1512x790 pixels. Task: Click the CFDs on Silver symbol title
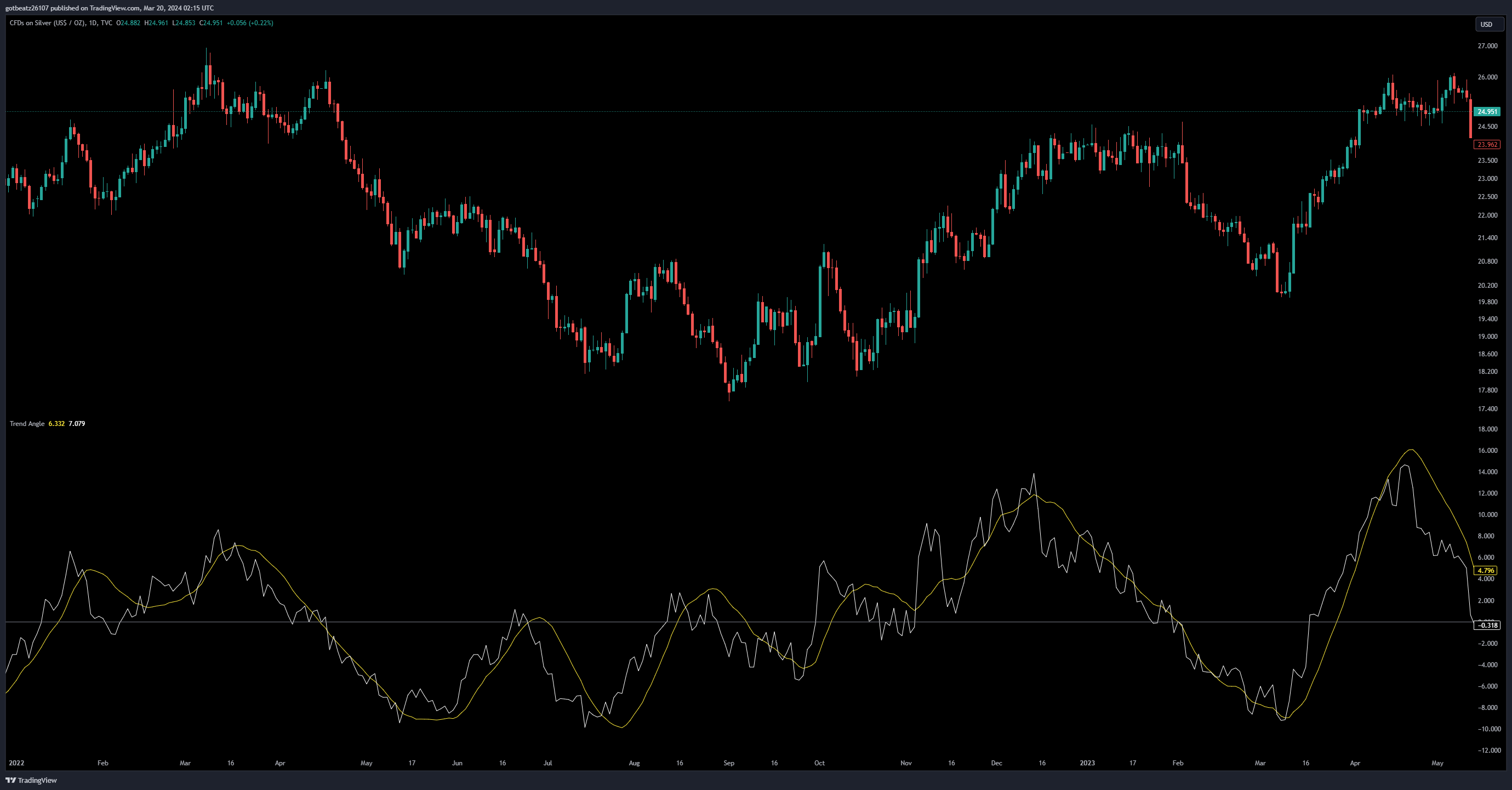point(61,23)
